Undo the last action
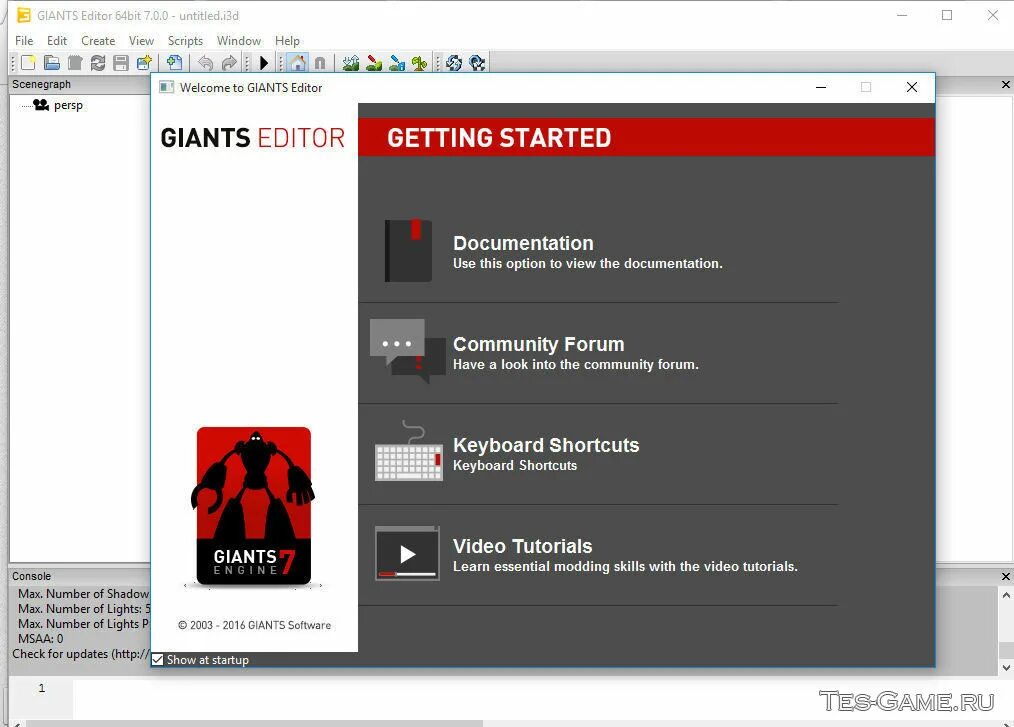 click(x=206, y=63)
